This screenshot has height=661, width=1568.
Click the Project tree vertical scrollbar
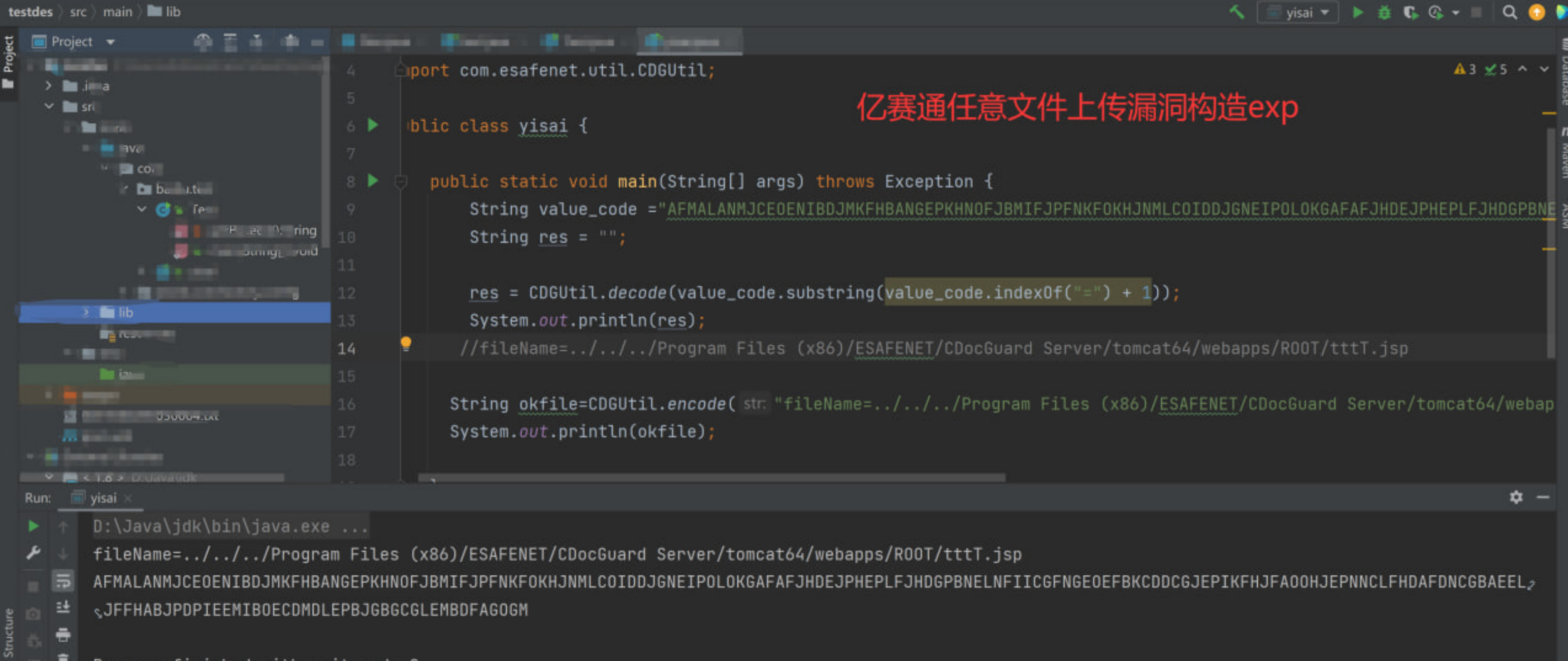326,152
